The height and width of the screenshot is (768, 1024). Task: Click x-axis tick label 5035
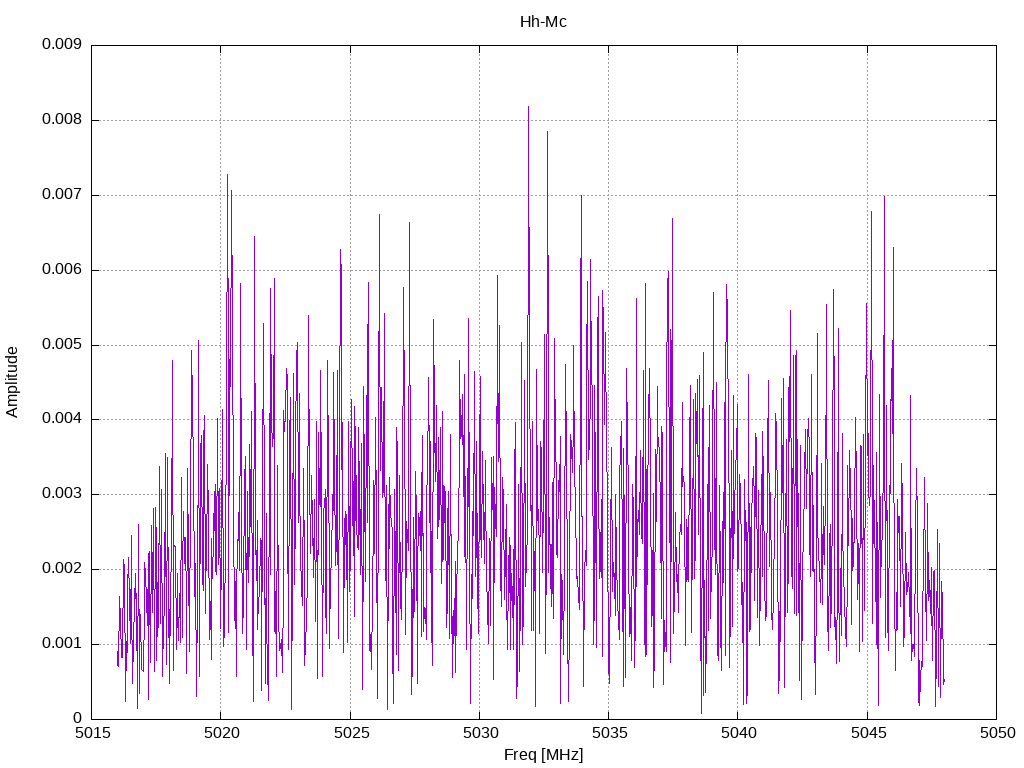[610, 733]
